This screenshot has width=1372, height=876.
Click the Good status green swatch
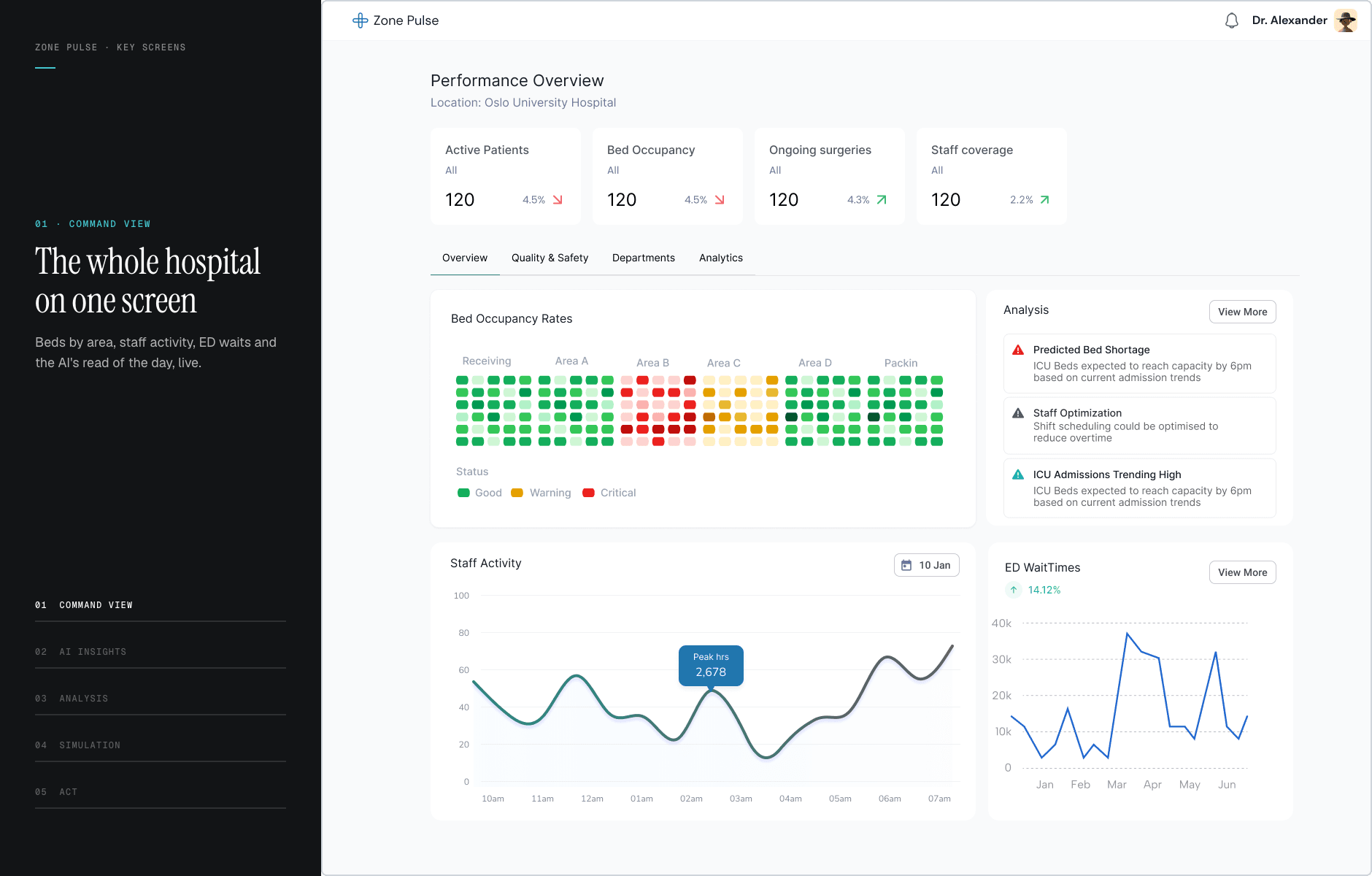(x=463, y=493)
